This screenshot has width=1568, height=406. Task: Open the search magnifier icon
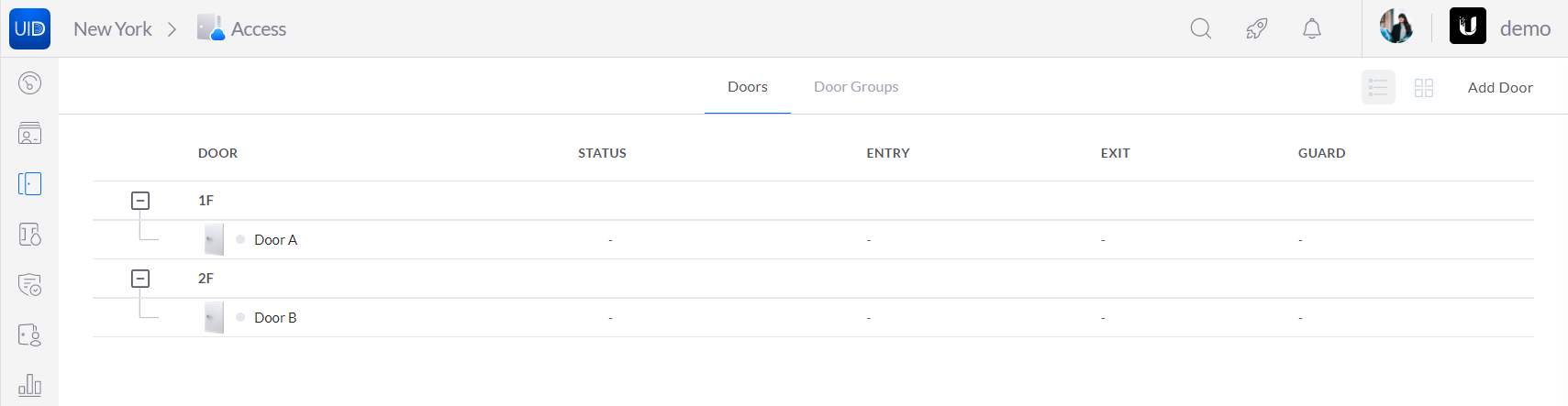(1201, 28)
